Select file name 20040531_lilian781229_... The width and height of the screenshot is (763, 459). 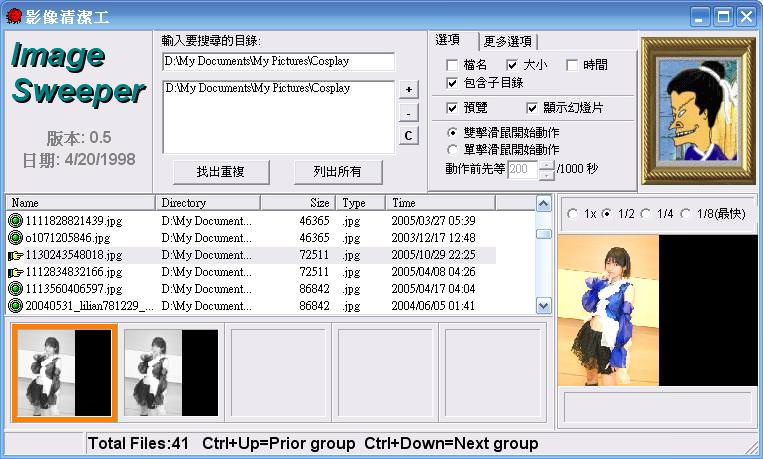coord(90,306)
